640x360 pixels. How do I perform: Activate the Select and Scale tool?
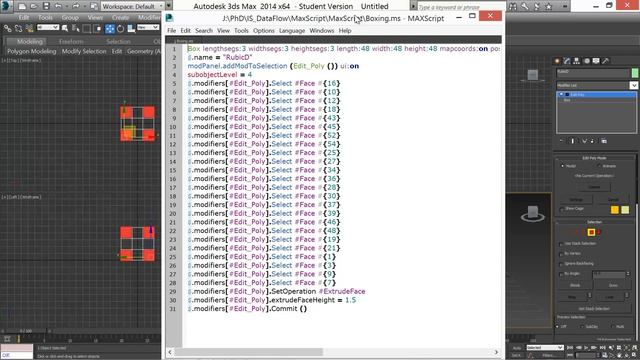(131, 28)
